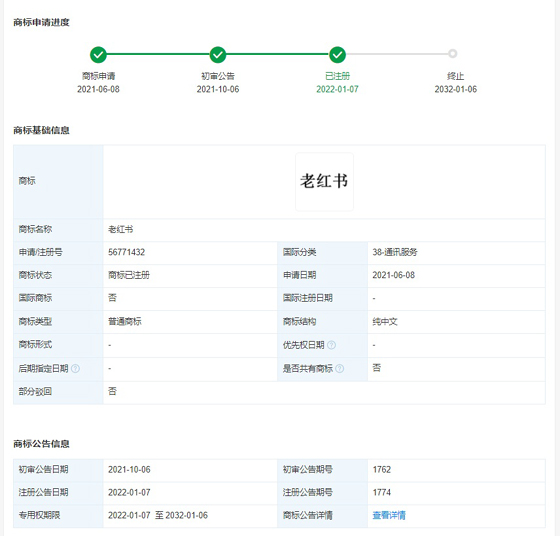The height and width of the screenshot is (536, 560).
Task: Click the 优先权日期 field label
Action: click(304, 345)
